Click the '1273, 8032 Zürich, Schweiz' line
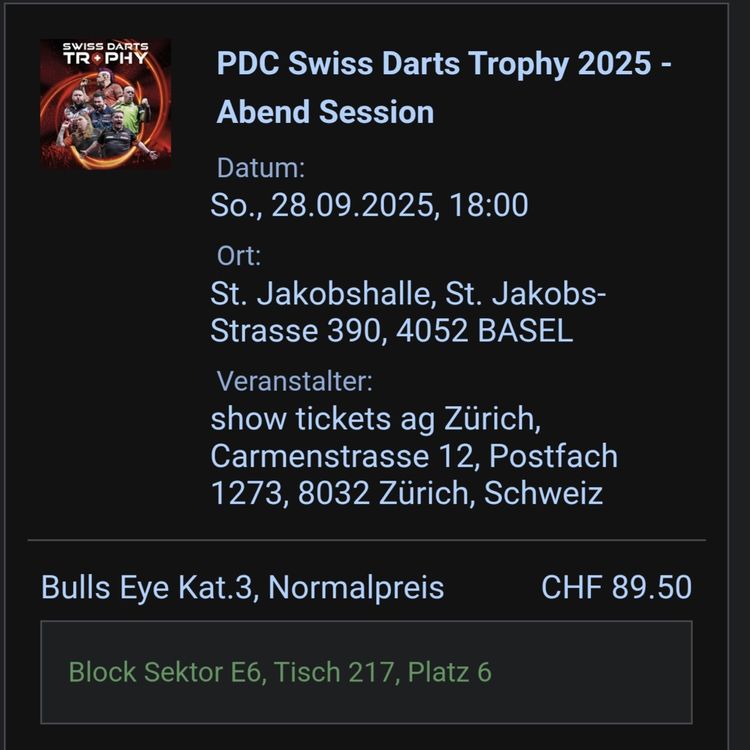750x750 pixels. click(407, 493)
